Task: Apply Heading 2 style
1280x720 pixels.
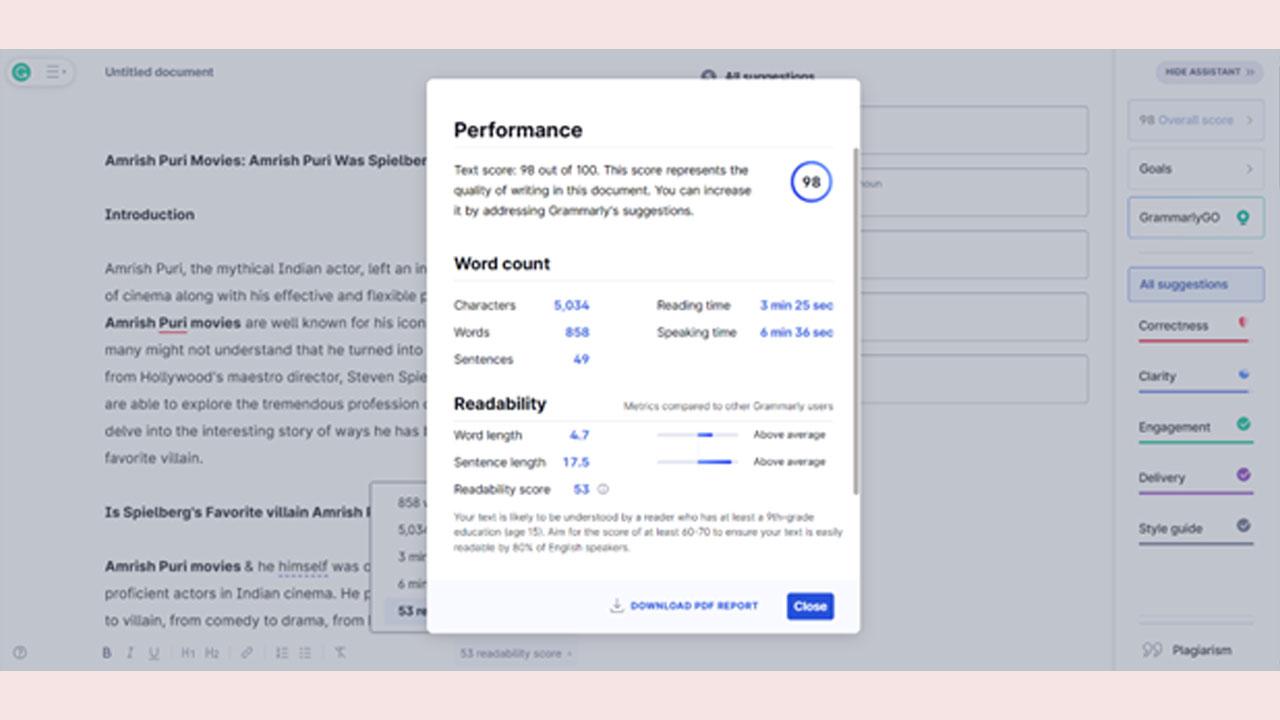Action: click(212, 653)
